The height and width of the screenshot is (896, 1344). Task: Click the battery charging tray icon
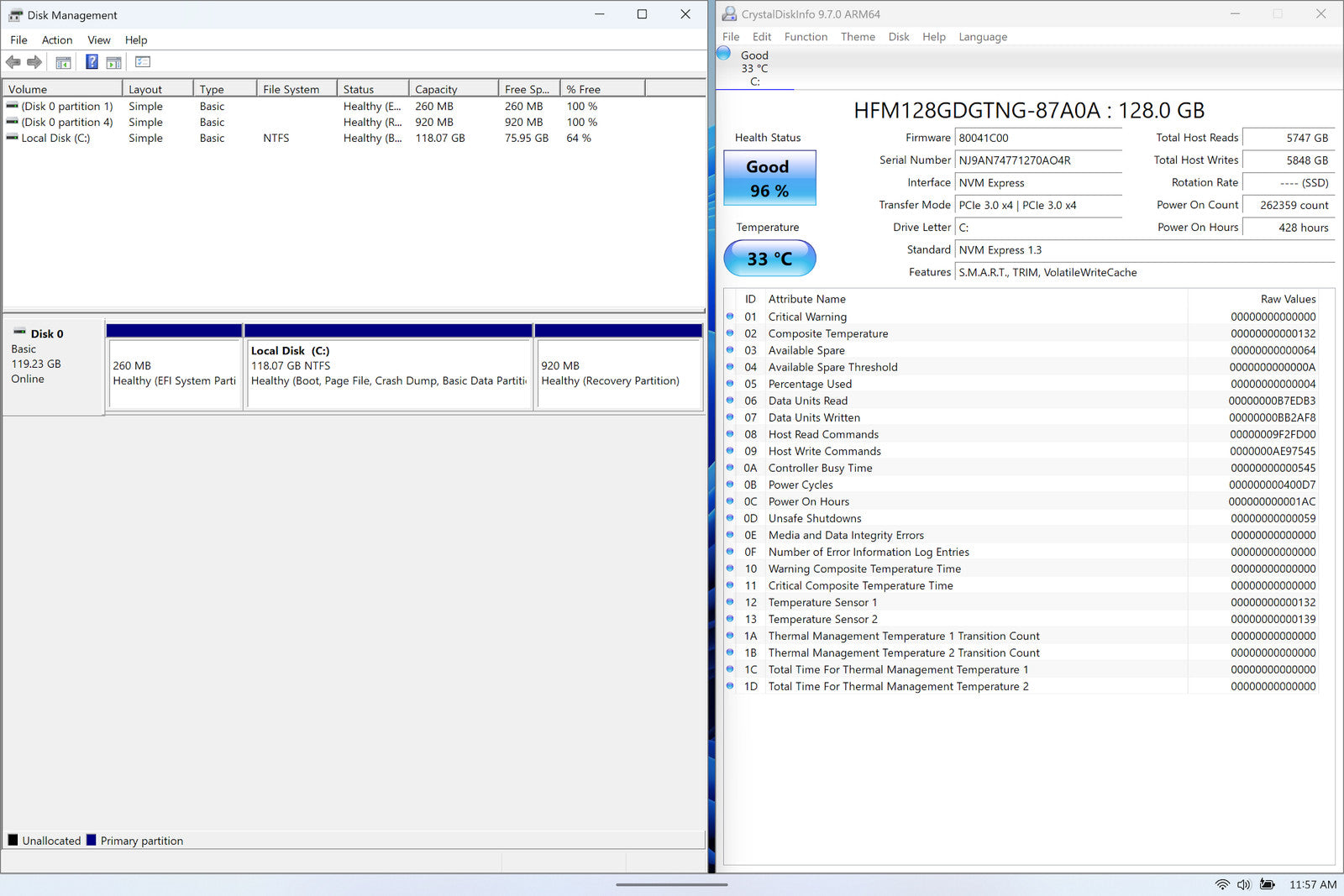coord(1268,884)
